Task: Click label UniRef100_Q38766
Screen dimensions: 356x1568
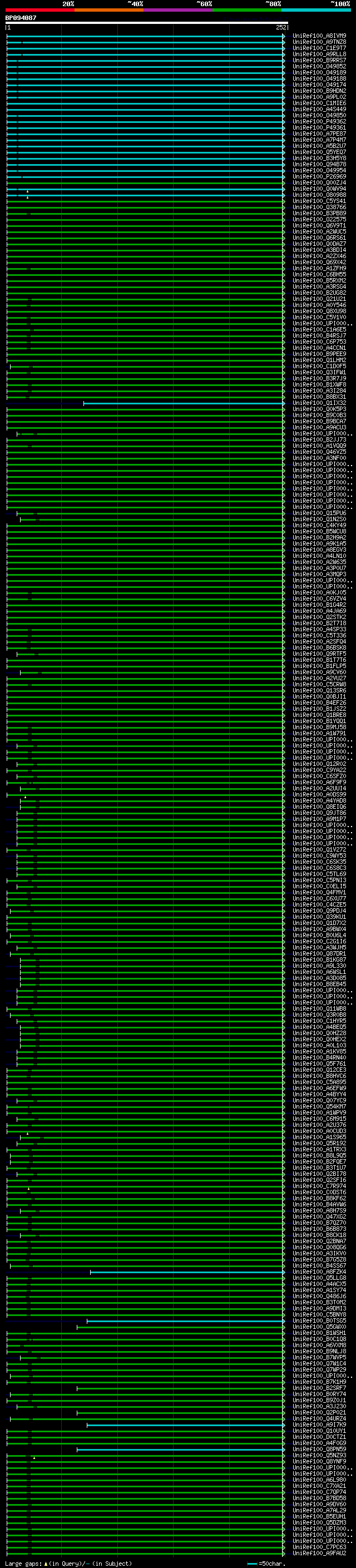Action: tap(319, 207)
